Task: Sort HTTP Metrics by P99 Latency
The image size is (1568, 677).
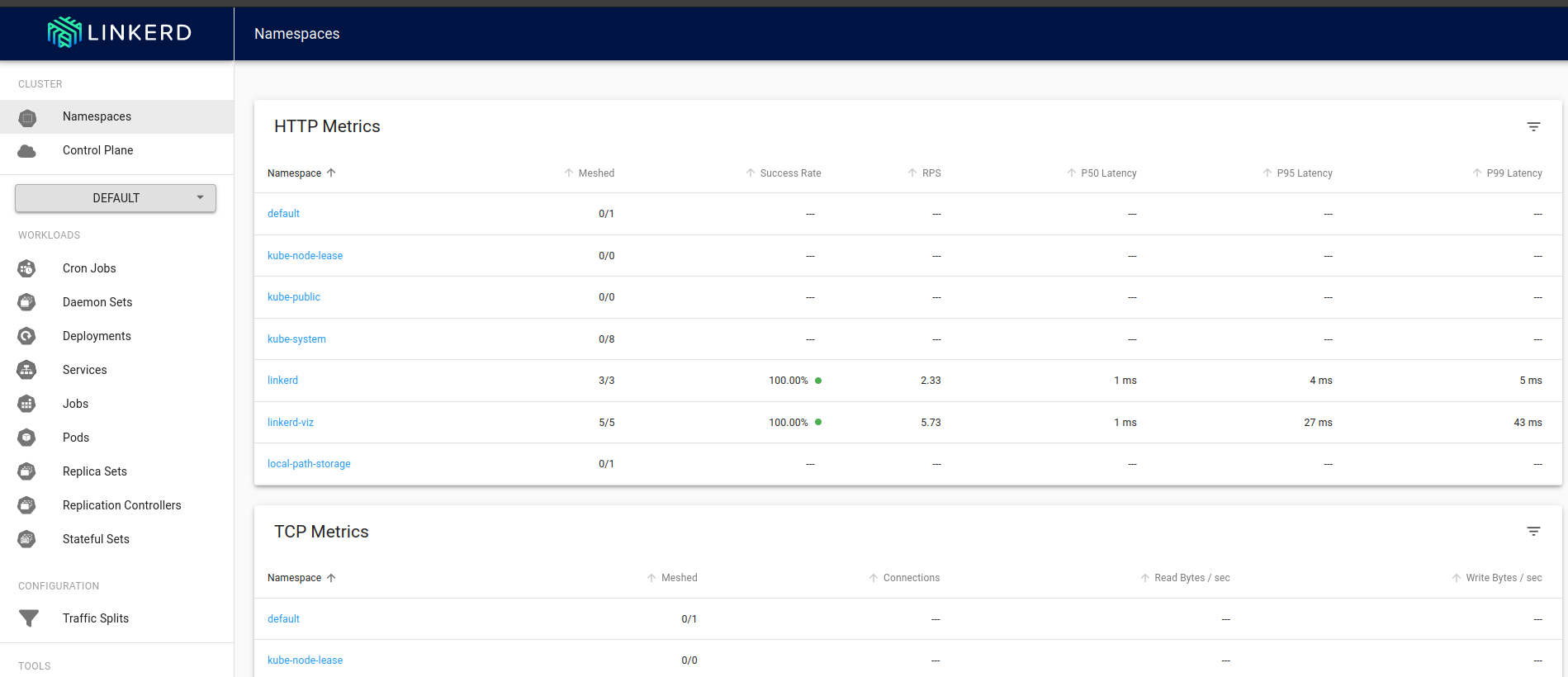Action: pos(1514,173)
